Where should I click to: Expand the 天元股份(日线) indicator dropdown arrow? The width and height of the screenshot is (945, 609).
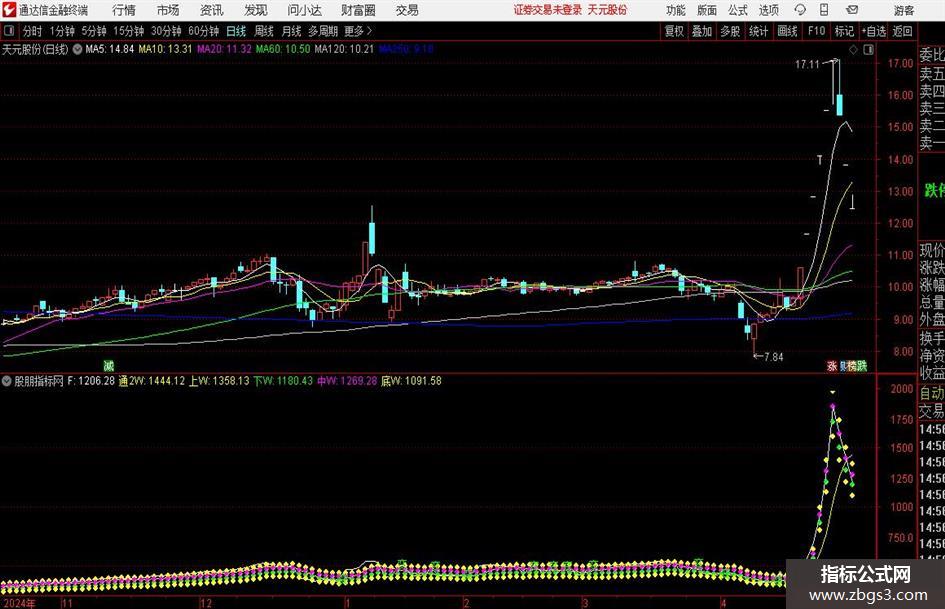point(77,49)
